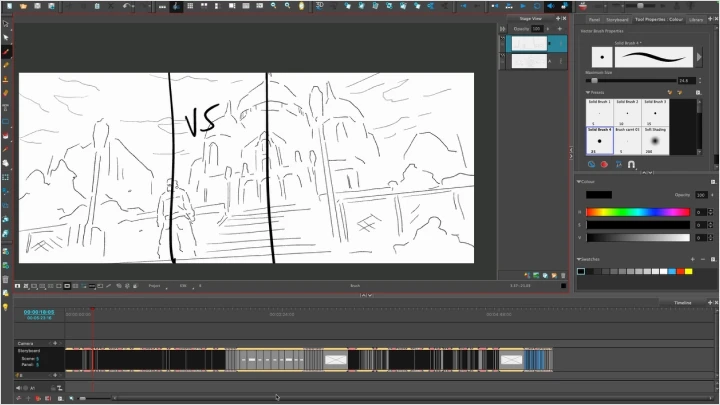The image size is (720, 405).
Task: Open the Panel tab
Action: coord(594,19)
